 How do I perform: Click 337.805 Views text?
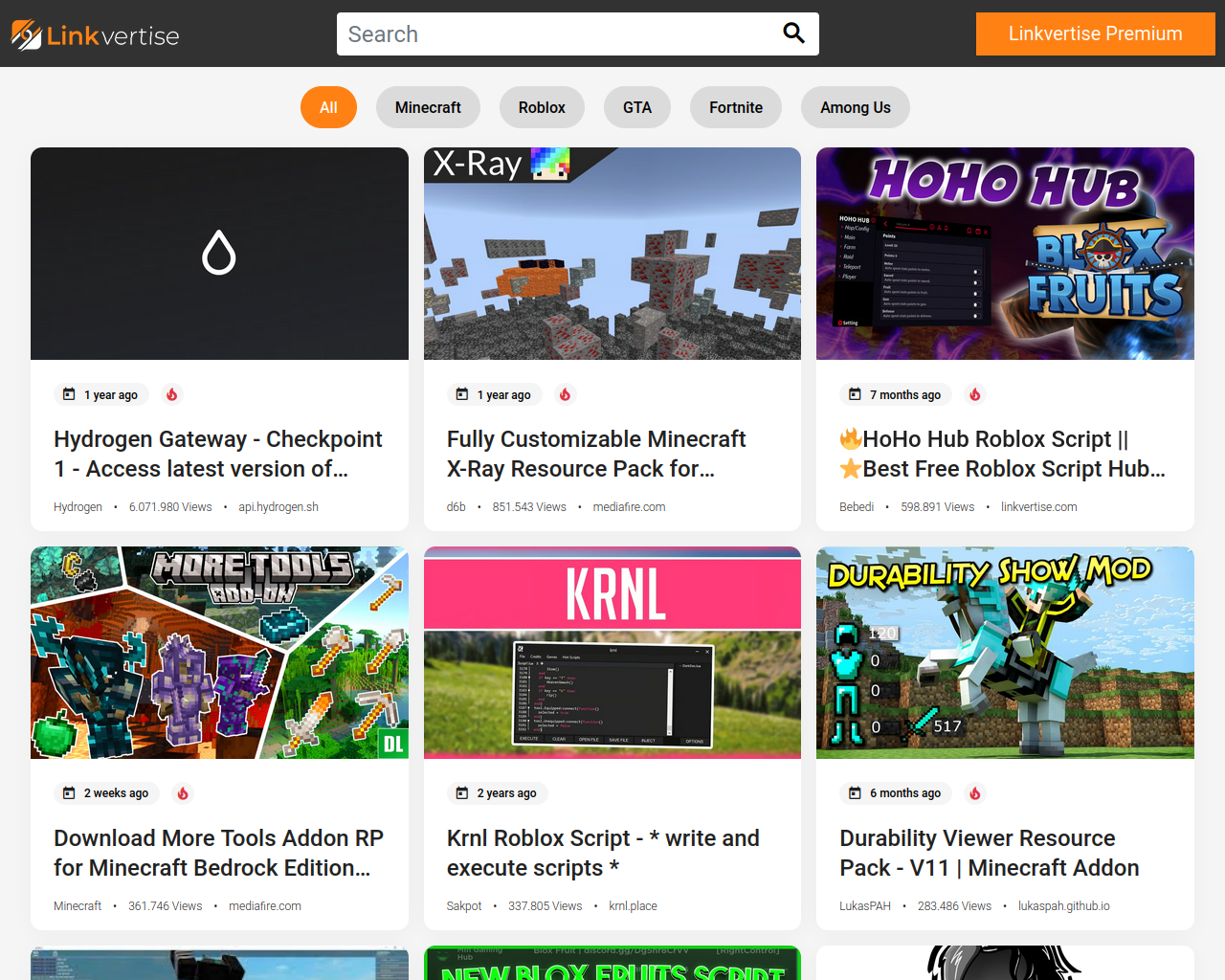point(546,906)
